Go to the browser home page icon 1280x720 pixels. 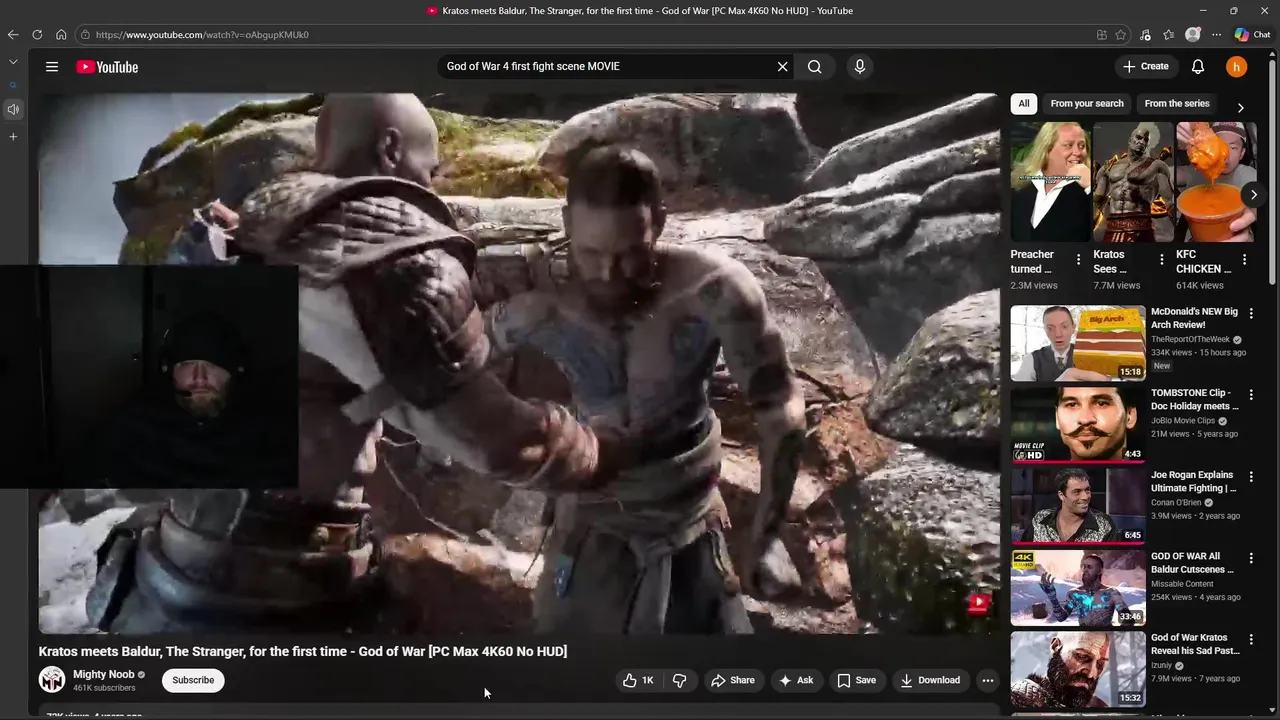click(61, 35)
